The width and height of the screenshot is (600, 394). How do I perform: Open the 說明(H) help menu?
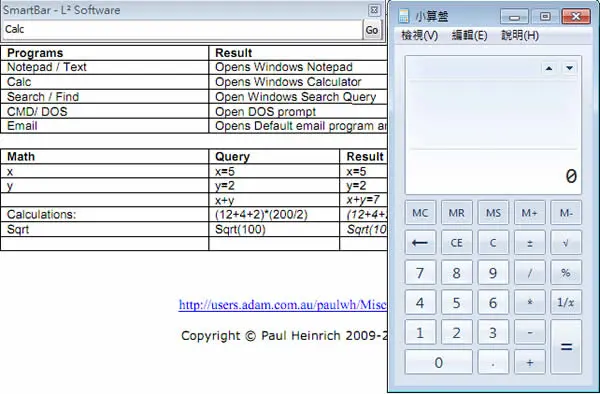point(520,36)
